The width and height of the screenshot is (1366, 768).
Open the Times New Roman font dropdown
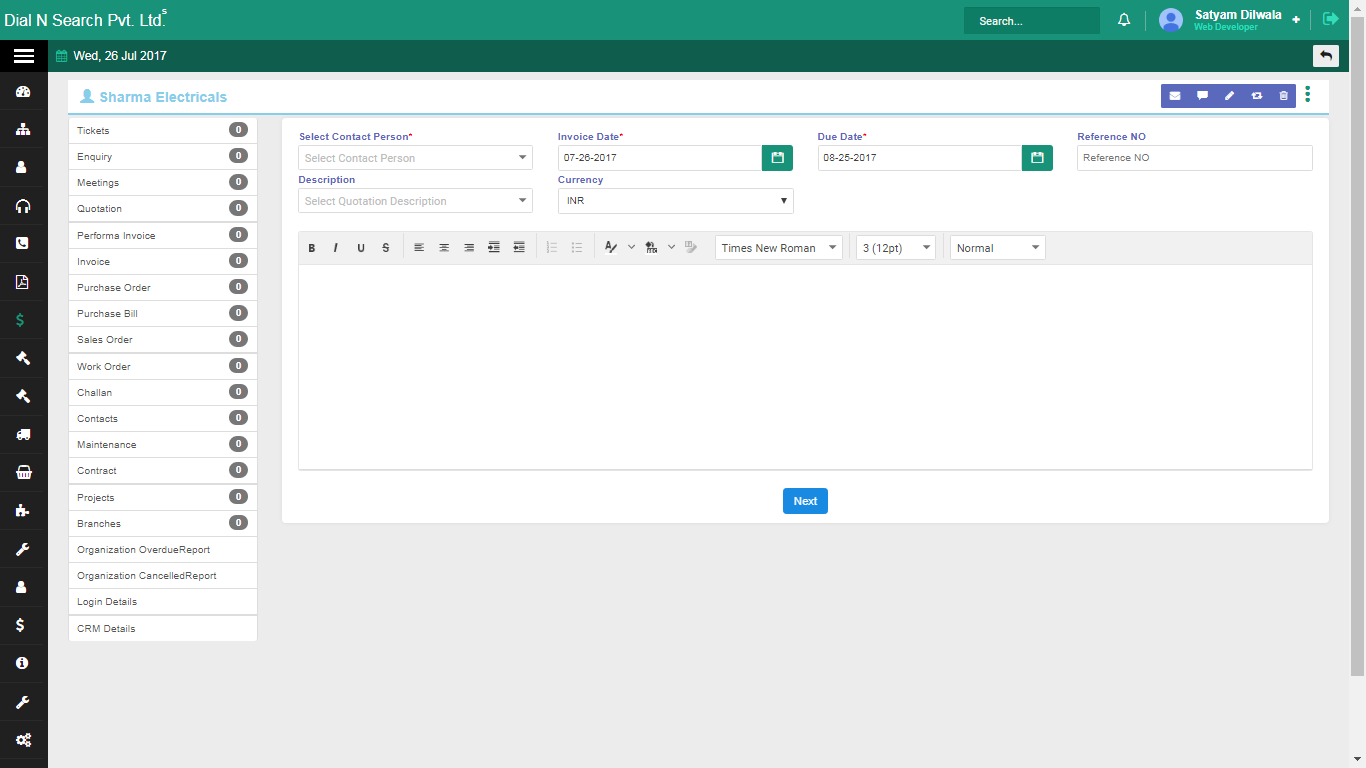(779, 248)
